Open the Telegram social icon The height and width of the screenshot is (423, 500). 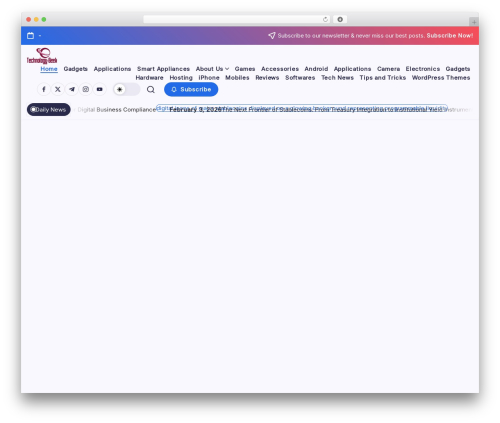coord(72,89)
